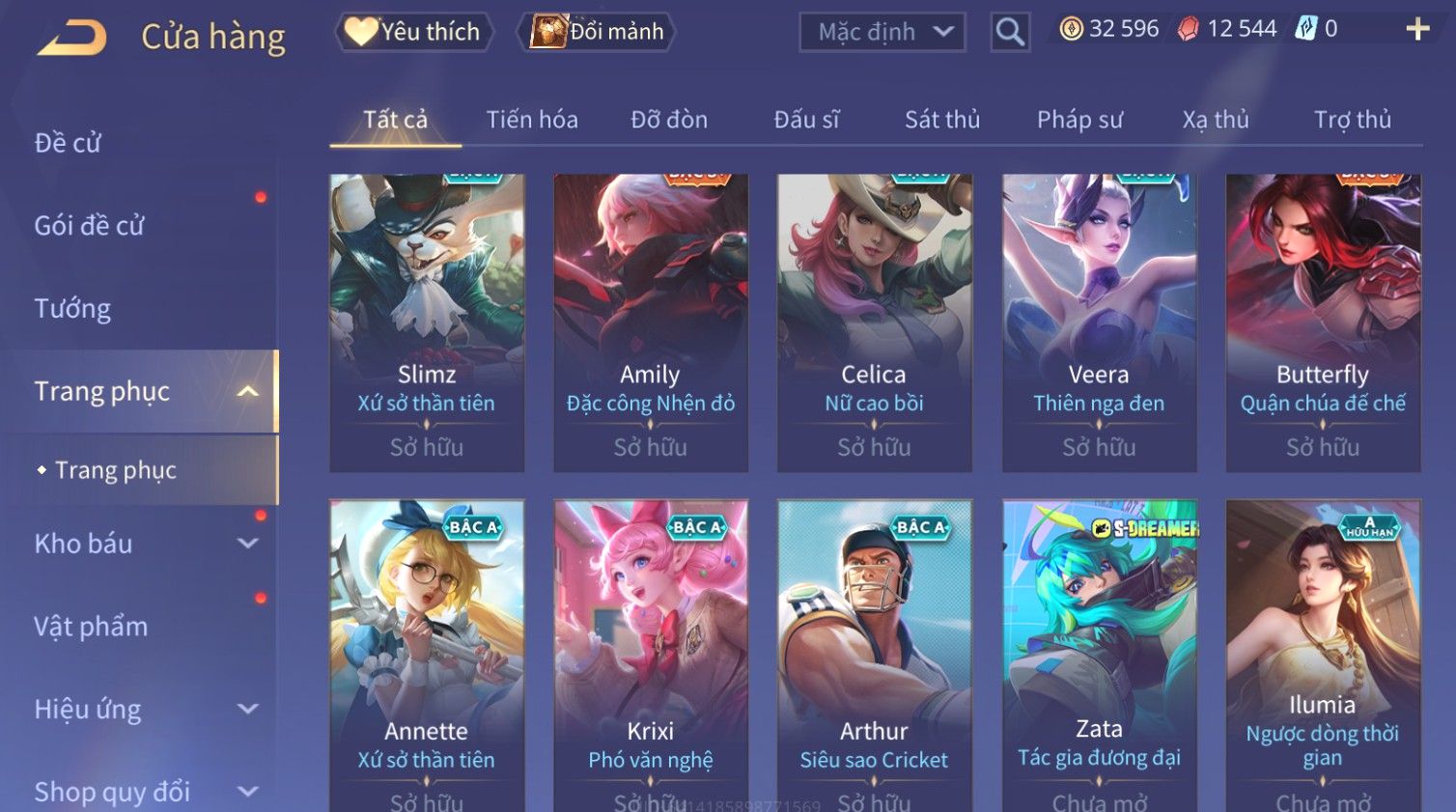This screenshot has width=1456, height=812.
Task: Open Yêu thích heart favorites
Action: click(414, 32)
